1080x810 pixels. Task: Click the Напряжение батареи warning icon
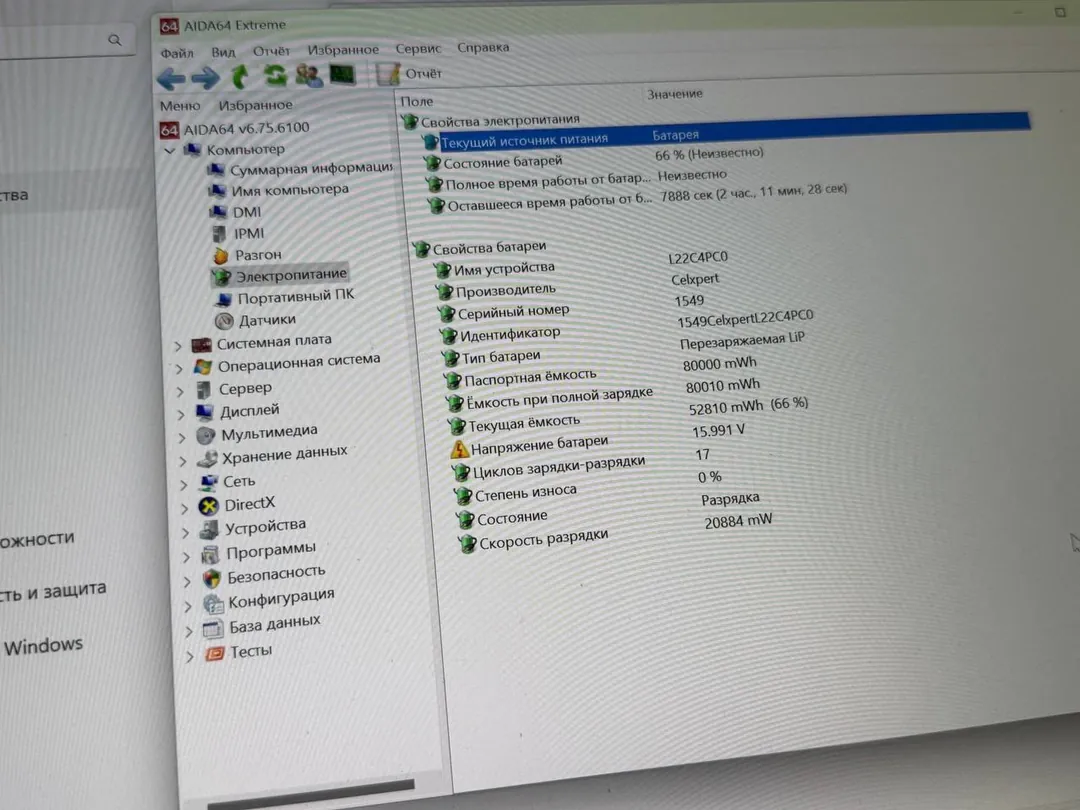459,450
